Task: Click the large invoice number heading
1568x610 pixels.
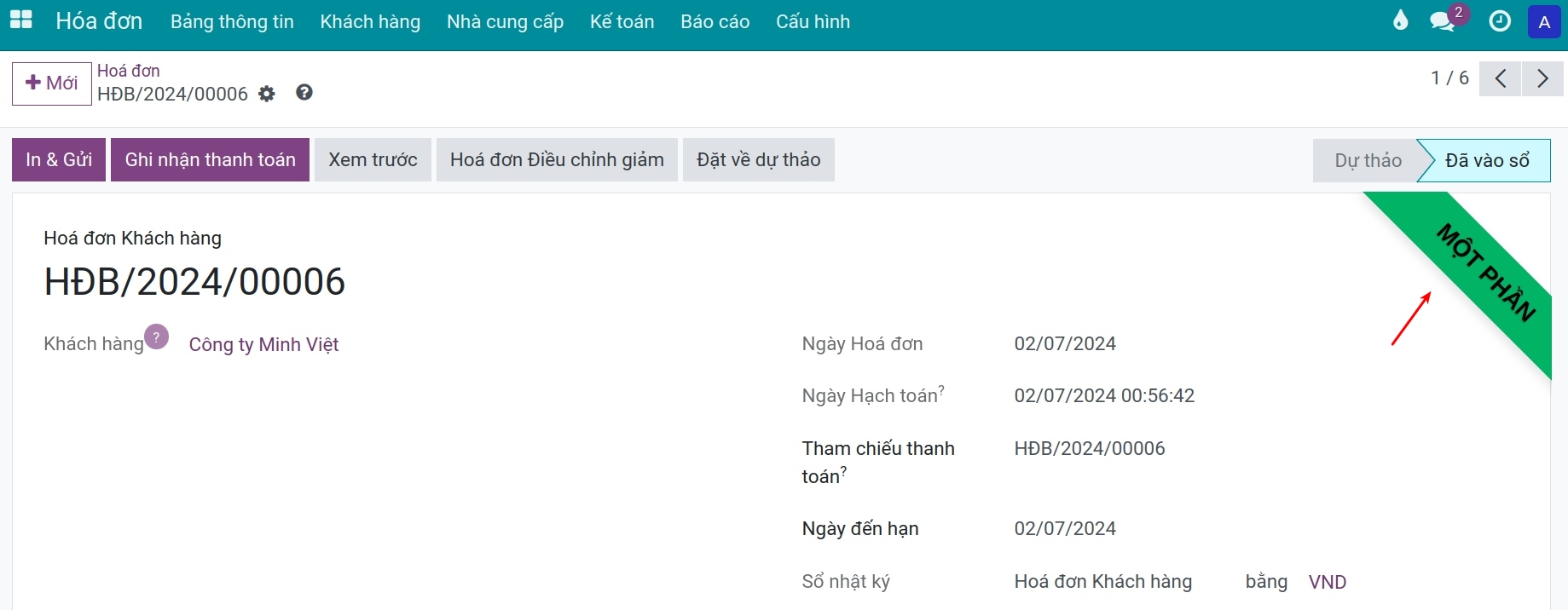Action: coord(194,282)
